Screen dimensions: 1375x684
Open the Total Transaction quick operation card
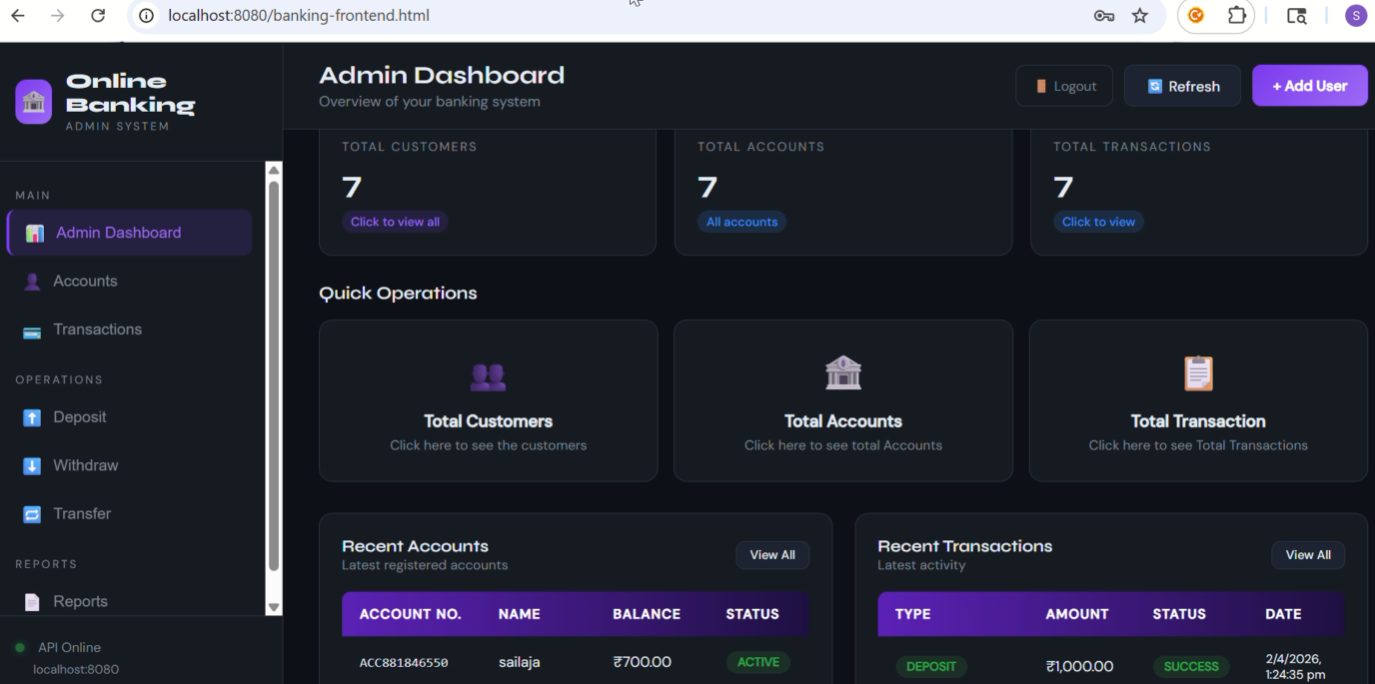point(1198,401)
